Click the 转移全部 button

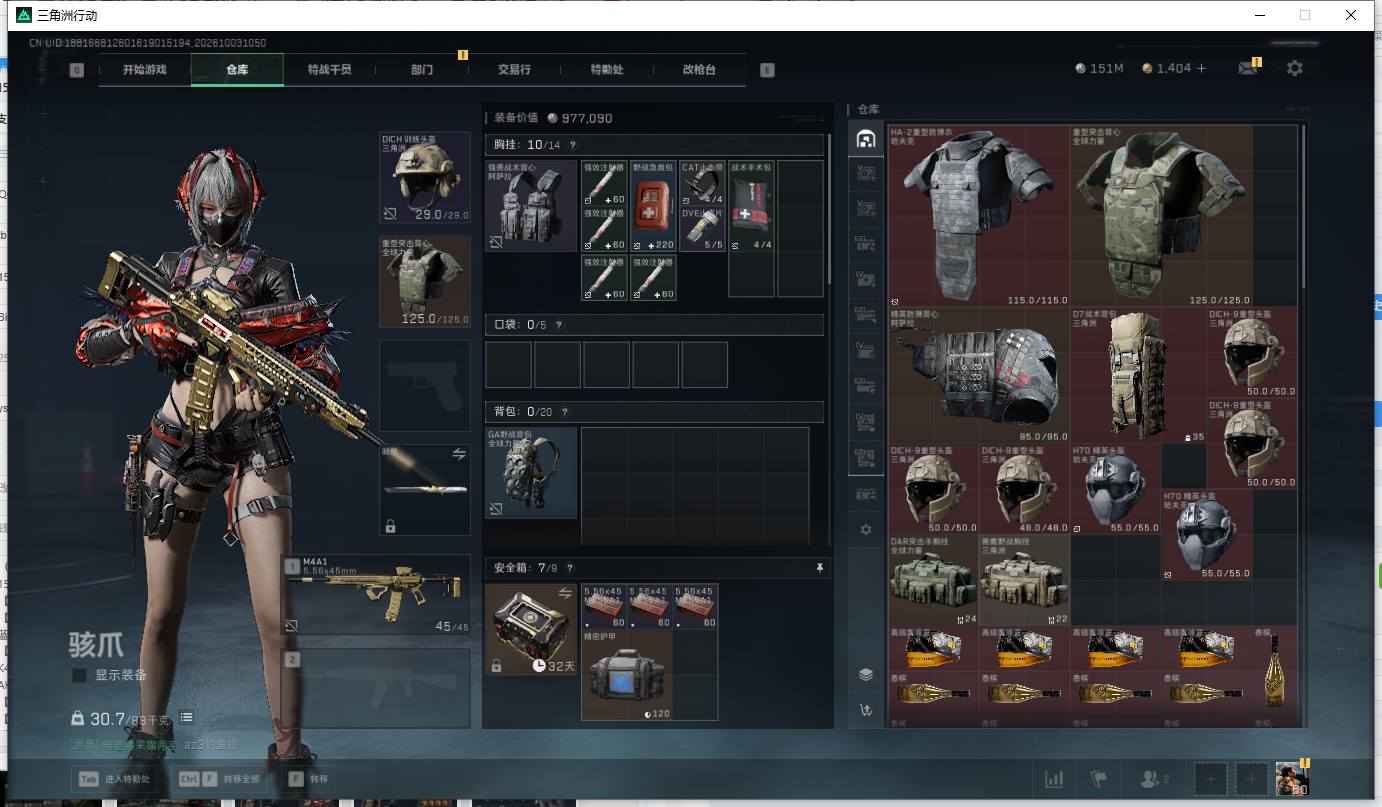[217, 779]
